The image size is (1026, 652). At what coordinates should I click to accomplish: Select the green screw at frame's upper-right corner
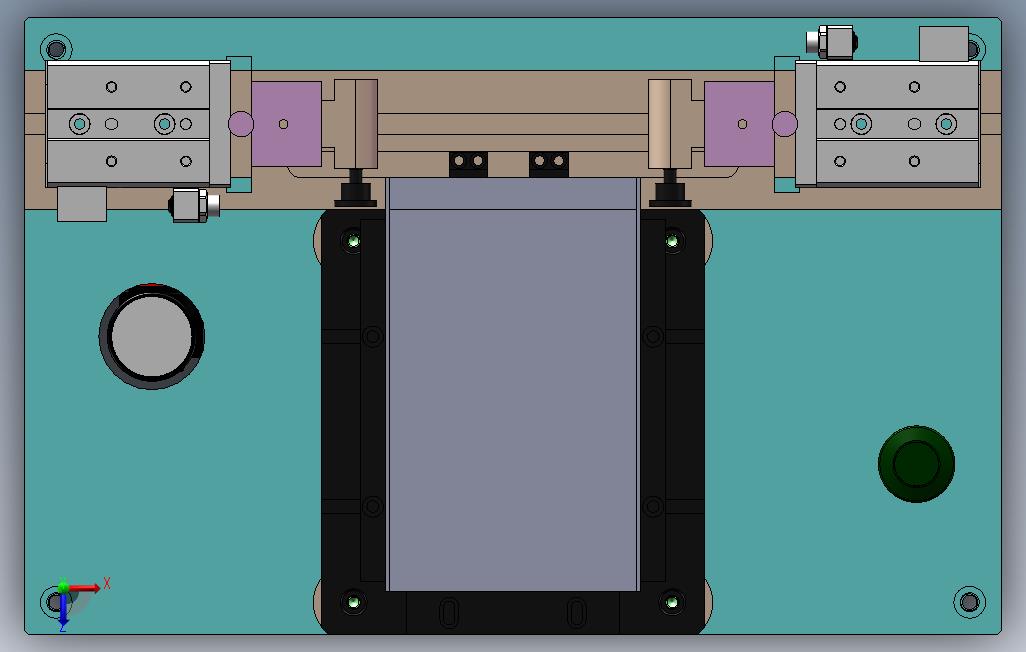(672, 241)
